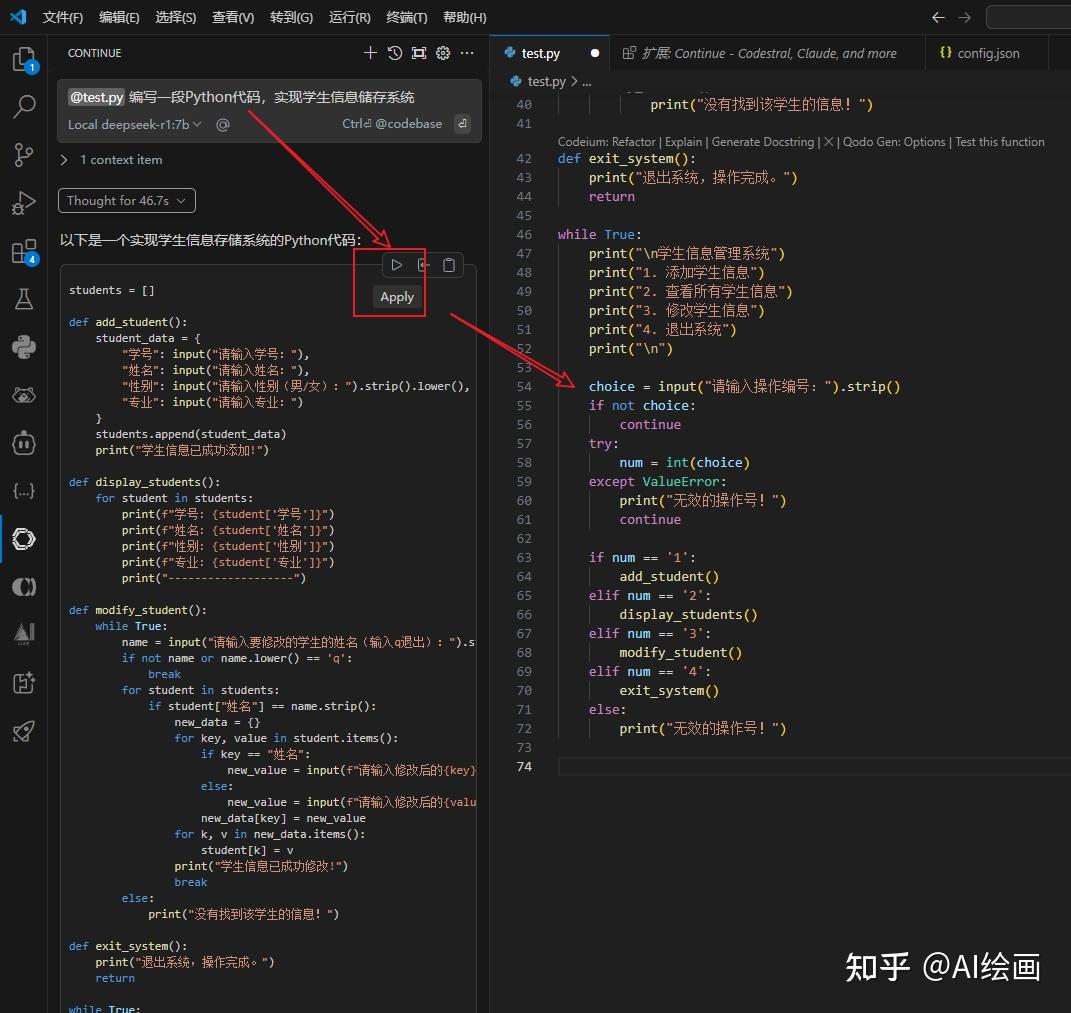Open Continue settings gear icon
Screen dimensions: 1071x1013
(x=443, y=53)
